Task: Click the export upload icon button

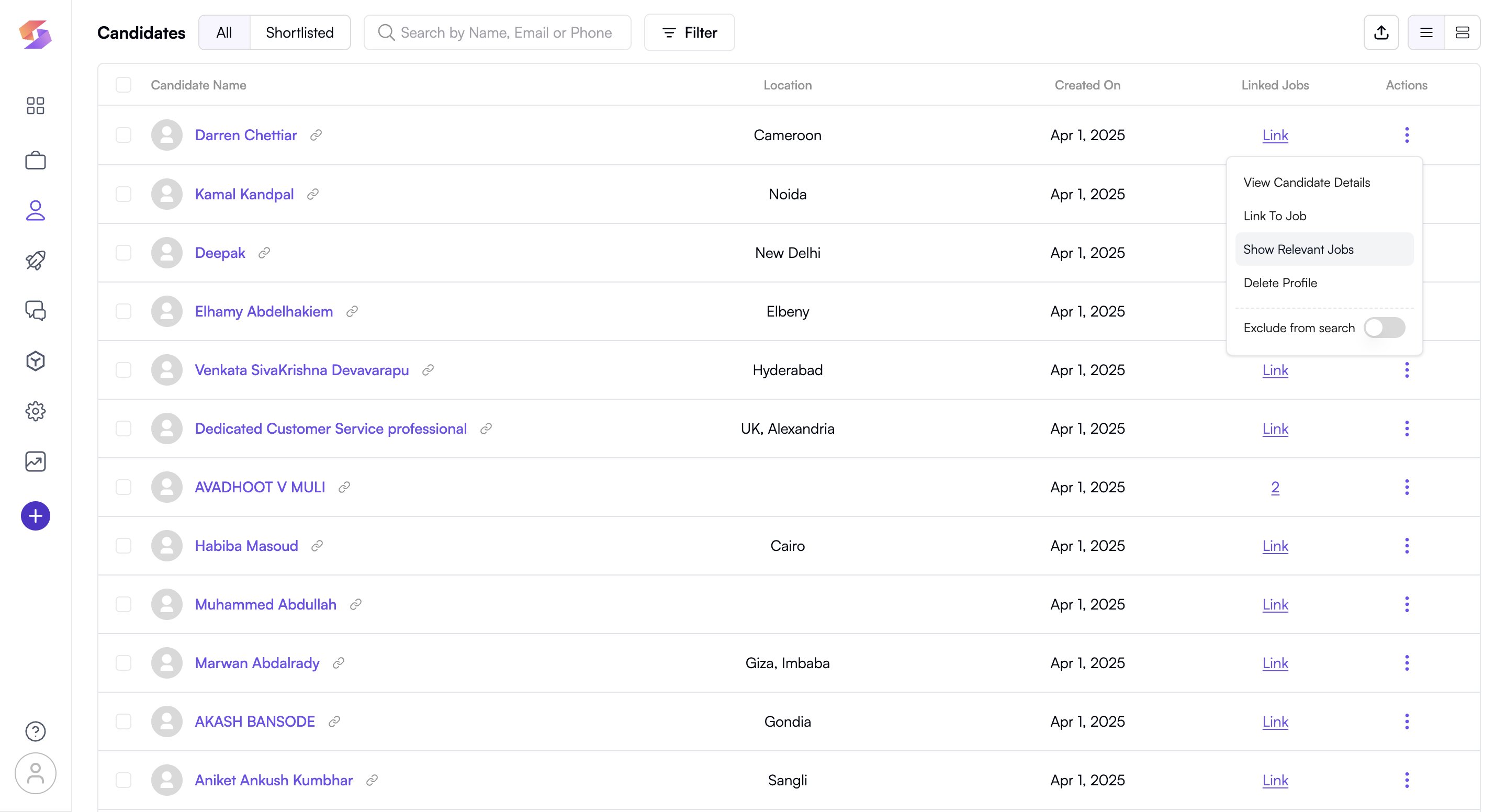Action: (x=1381, y=32)
